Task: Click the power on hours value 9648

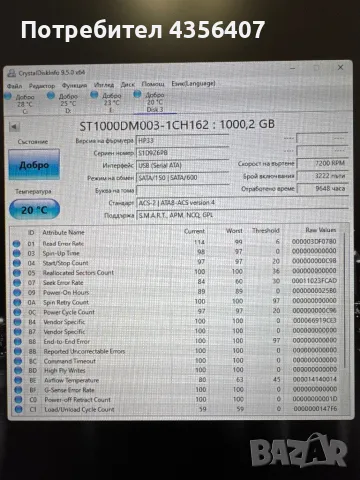Action: click(x=323, y=188)
